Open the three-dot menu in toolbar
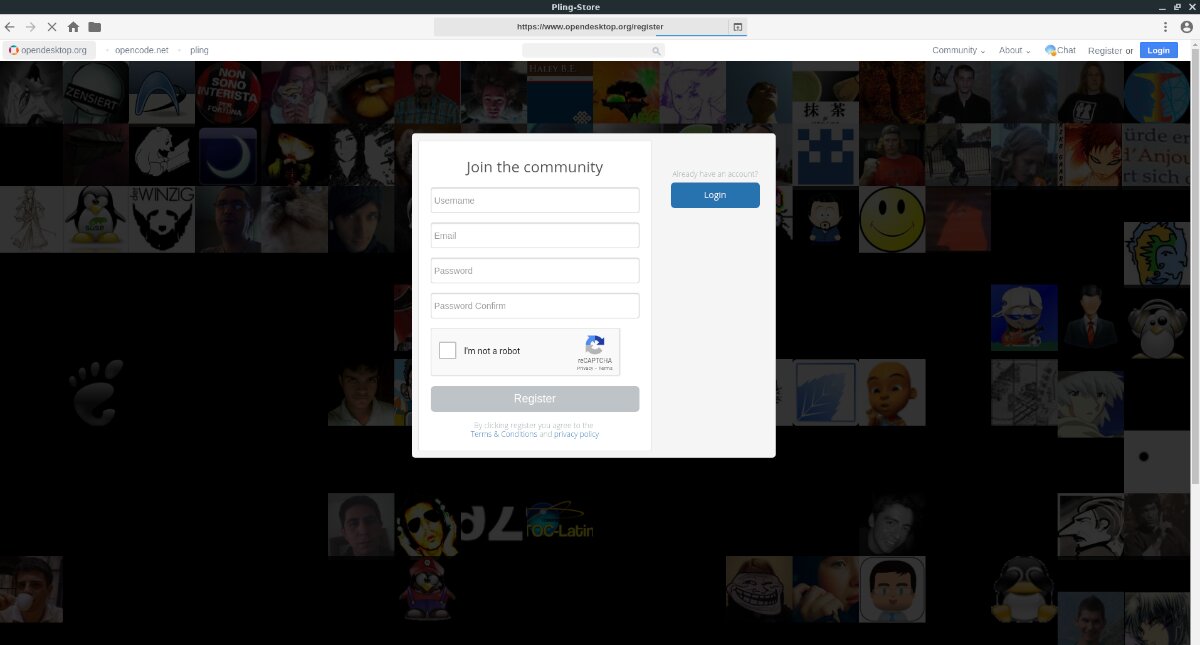 [x=1166, y=27]
